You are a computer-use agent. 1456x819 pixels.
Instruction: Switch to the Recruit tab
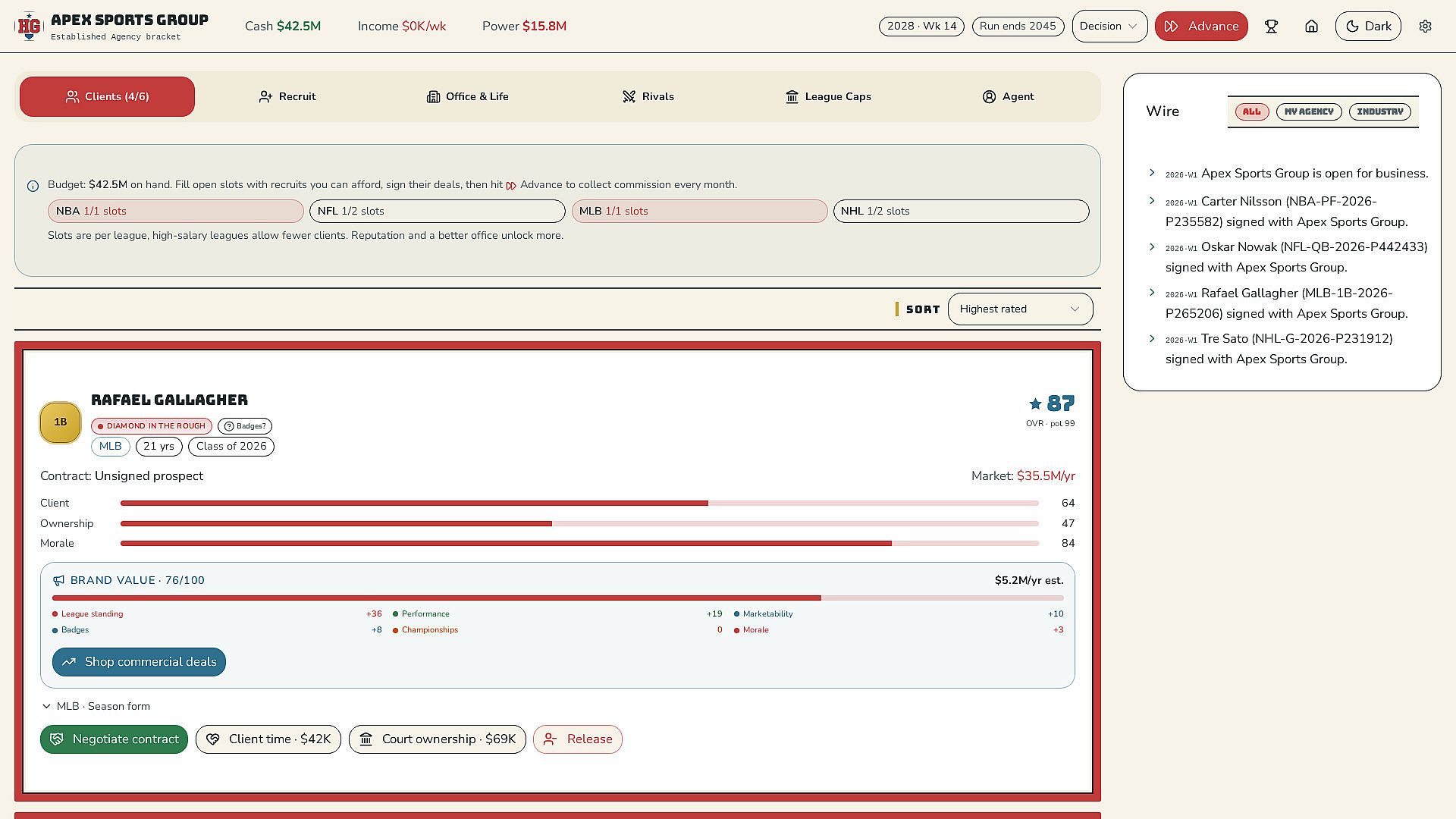click(x=287, y=97)
